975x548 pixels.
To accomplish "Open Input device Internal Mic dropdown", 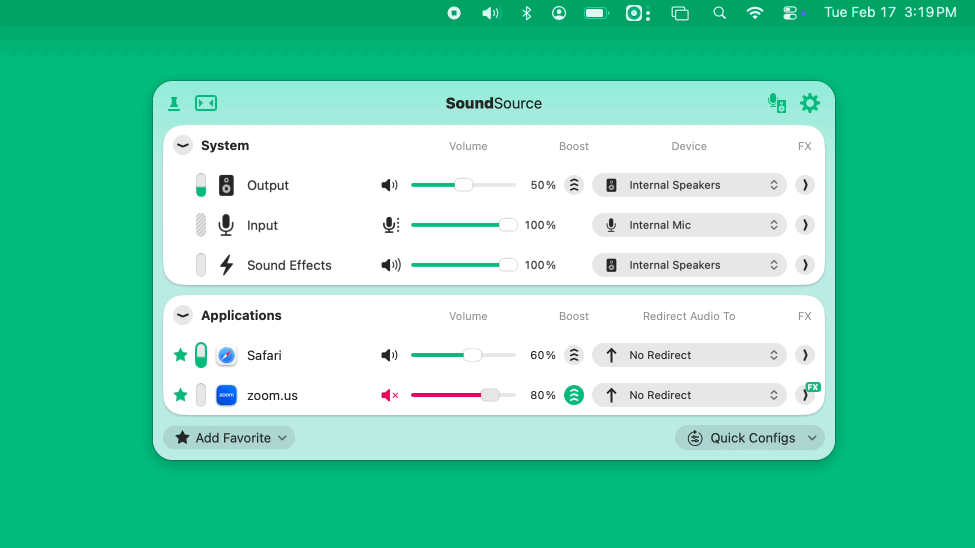I will coord(689,225).
